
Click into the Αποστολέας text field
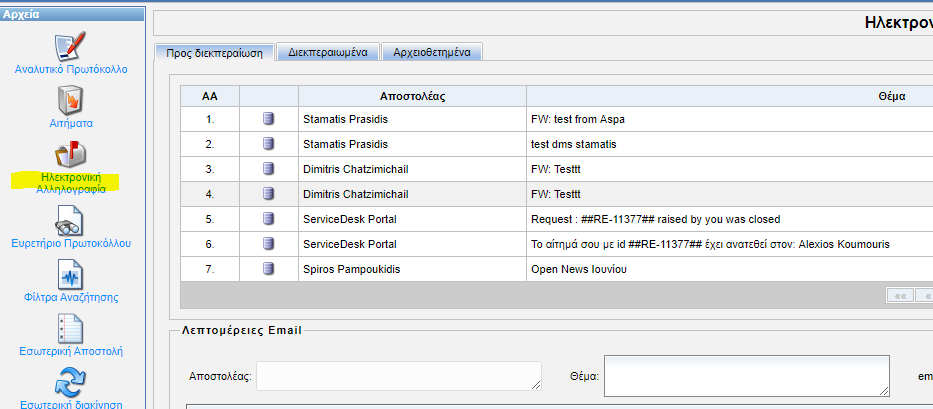point(398,375)
